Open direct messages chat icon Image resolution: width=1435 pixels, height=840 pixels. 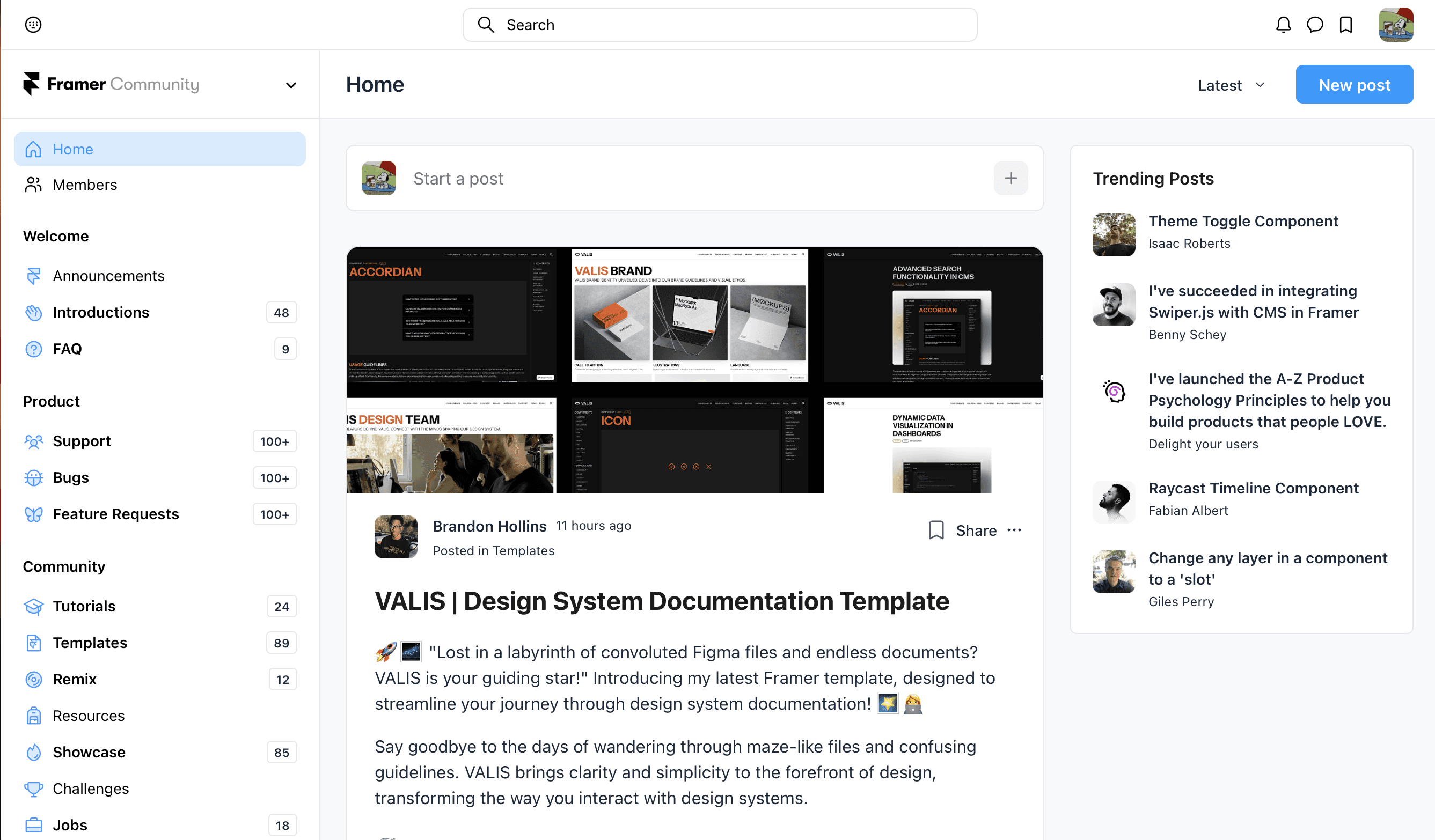[1315, 25]
